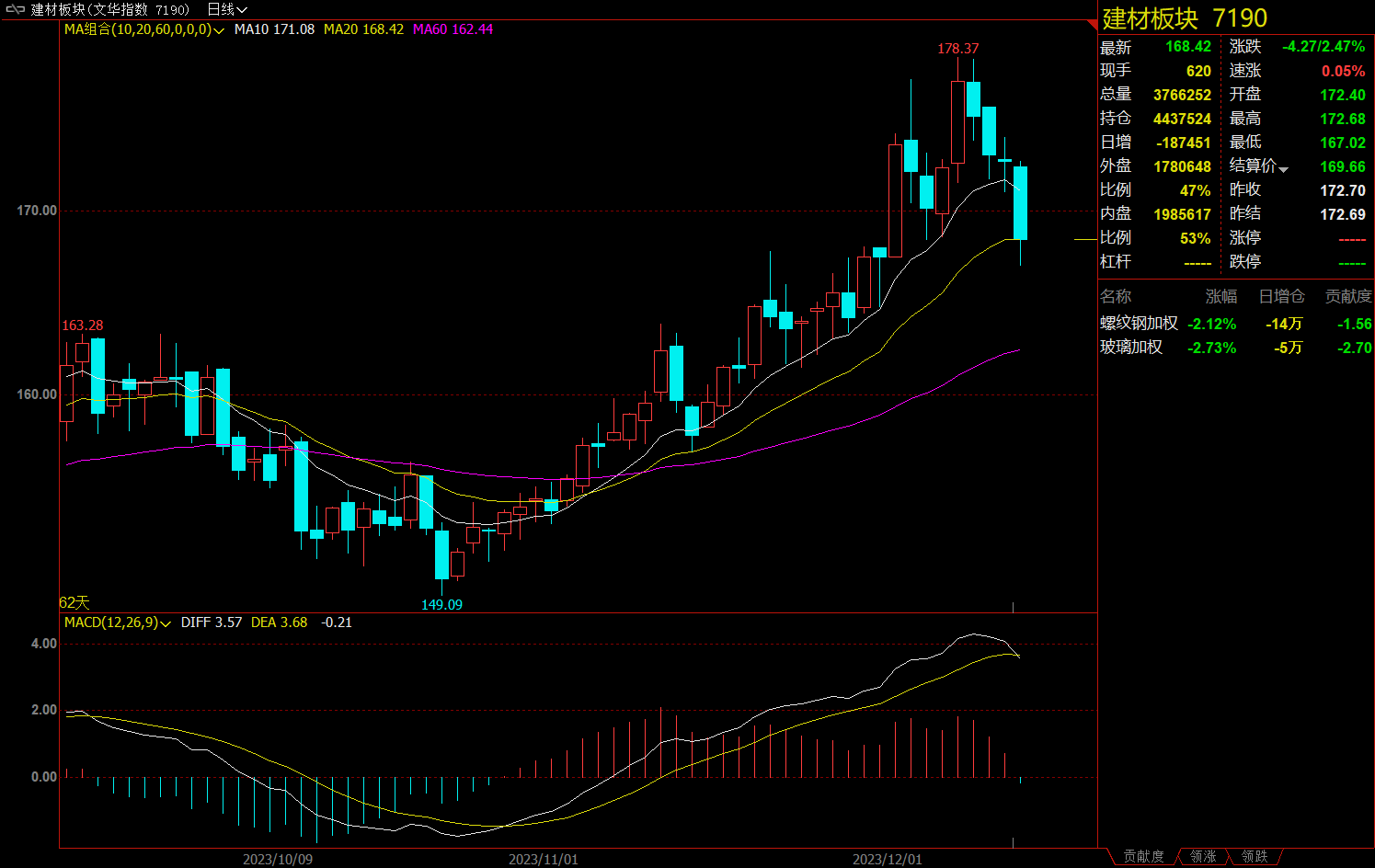Screen dimensions: 1375x868
Task: Click the chain link icon beside 建材板块
Action: tap(15, 9)
